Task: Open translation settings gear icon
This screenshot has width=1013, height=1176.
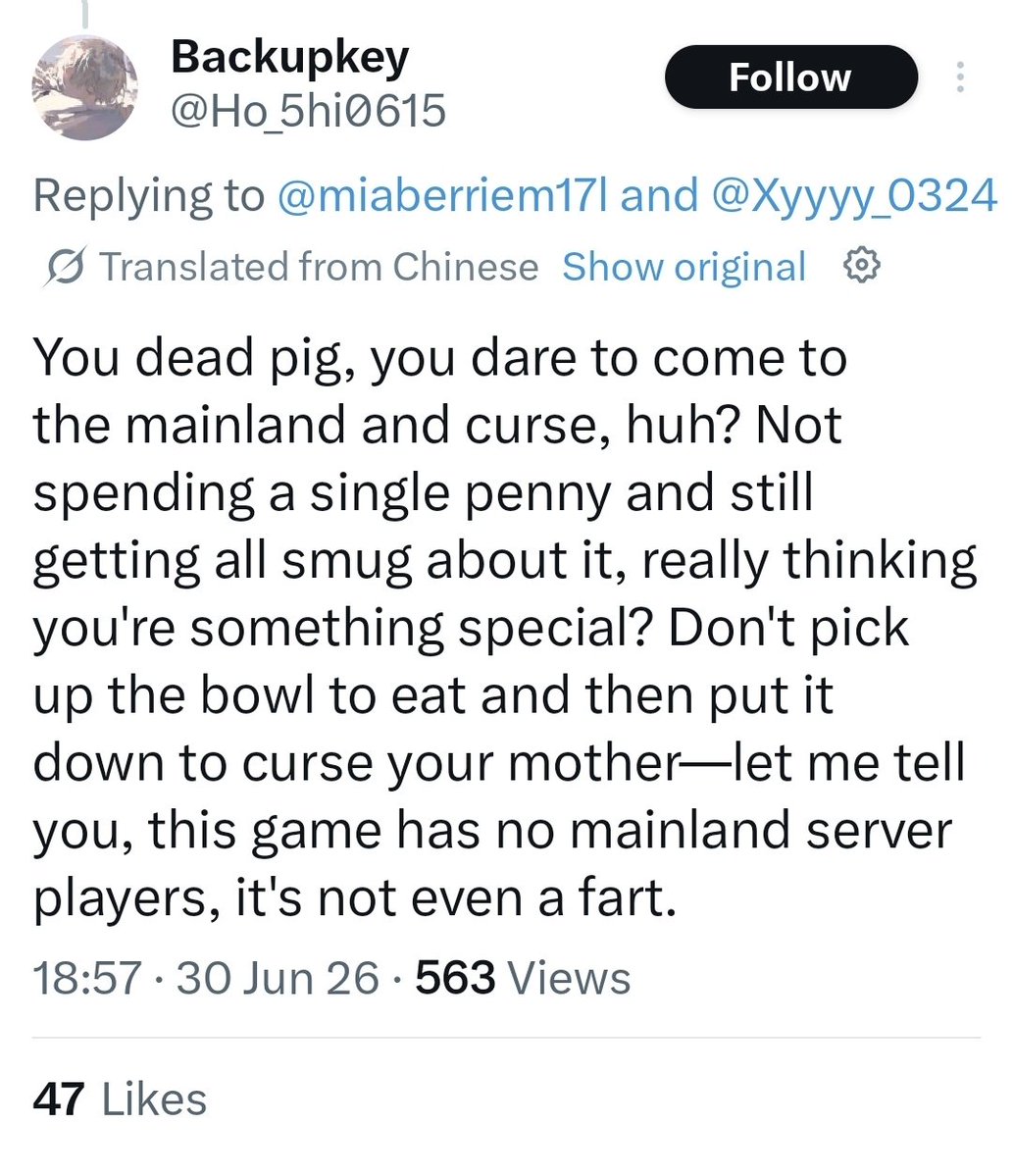Action: (x=862, y=265)
